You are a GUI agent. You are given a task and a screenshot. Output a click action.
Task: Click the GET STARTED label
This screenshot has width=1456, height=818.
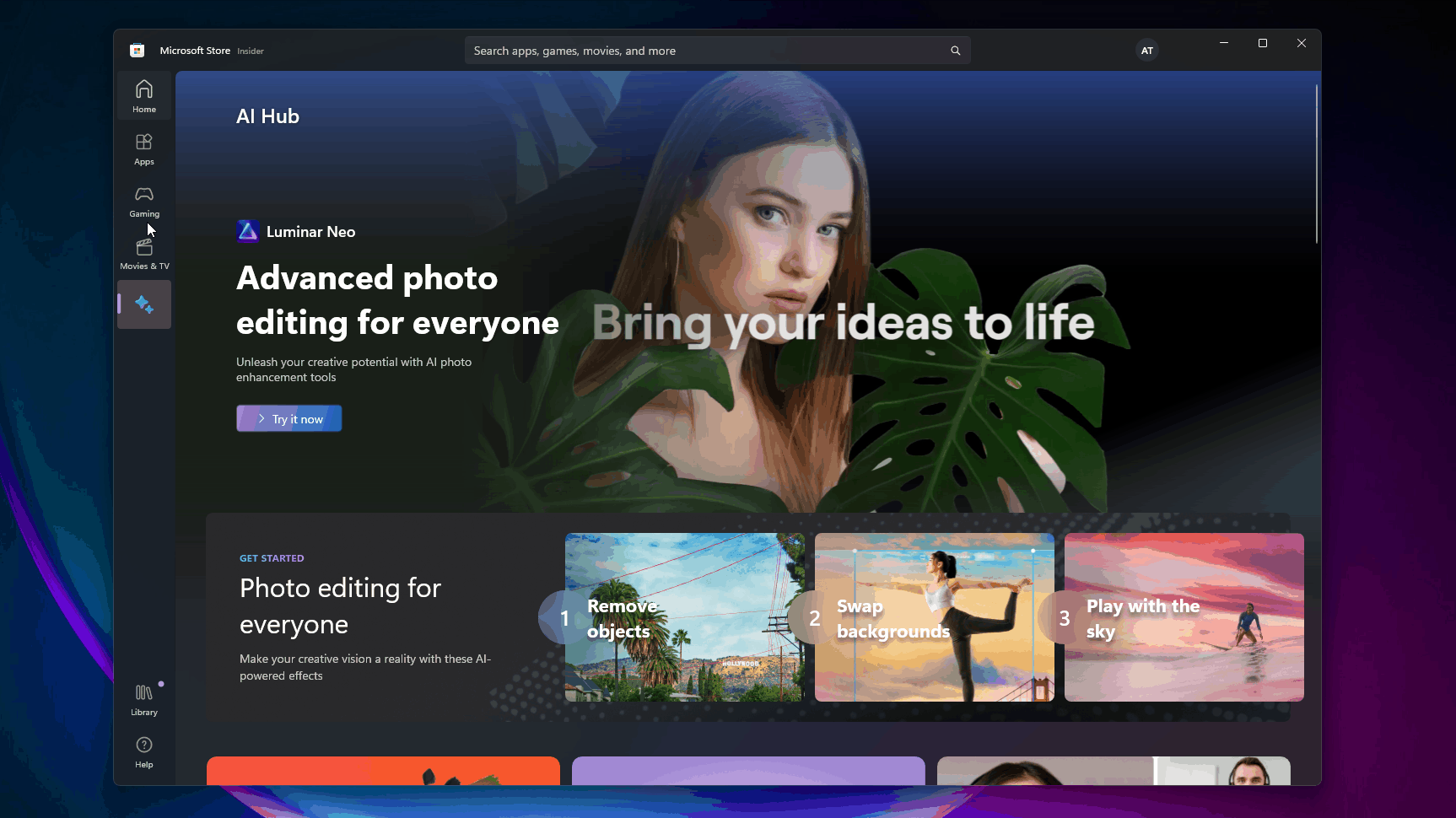click(x=272, y=558)
